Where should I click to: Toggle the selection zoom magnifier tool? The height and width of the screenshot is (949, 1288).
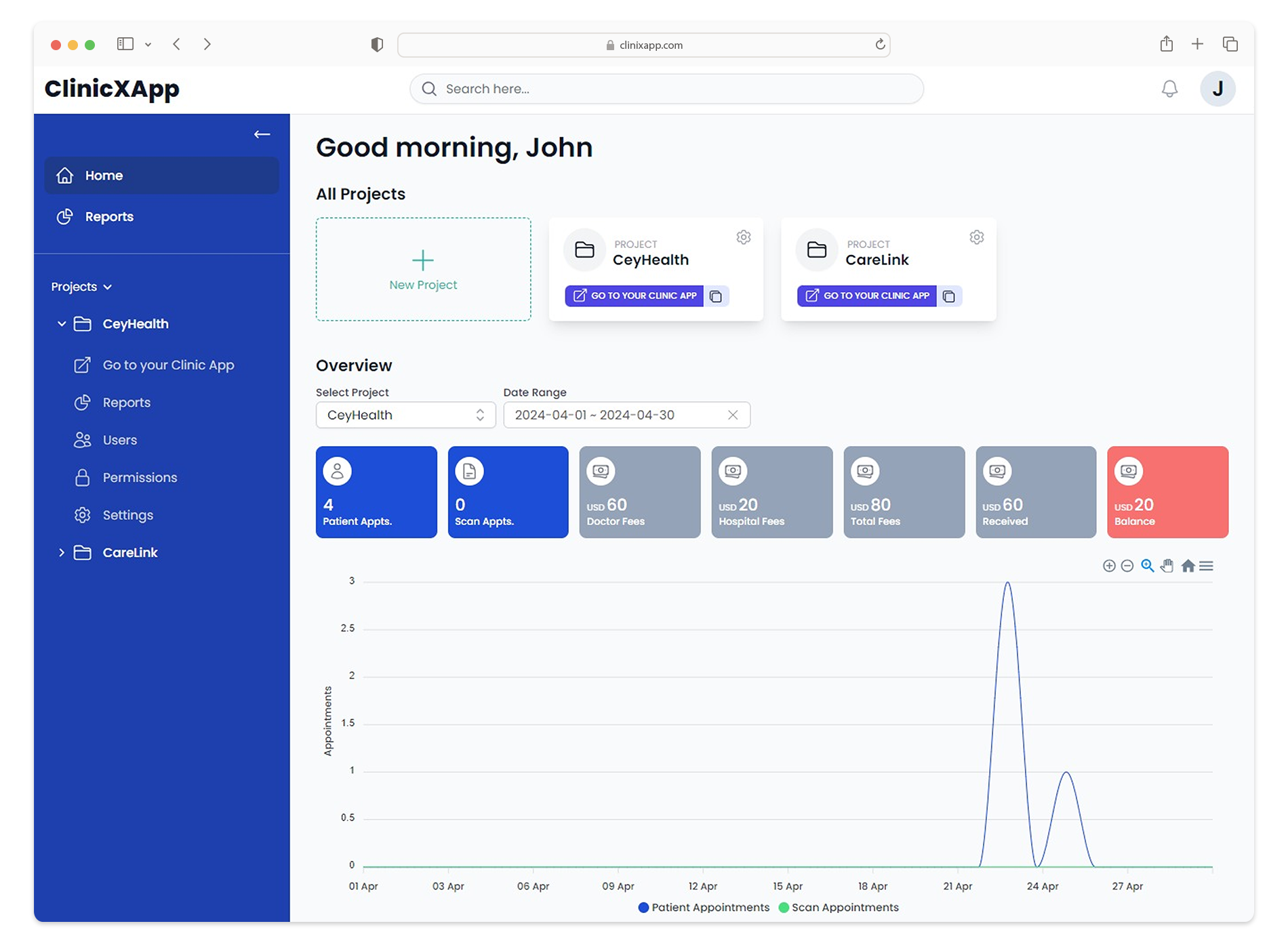pos(1147,566)
